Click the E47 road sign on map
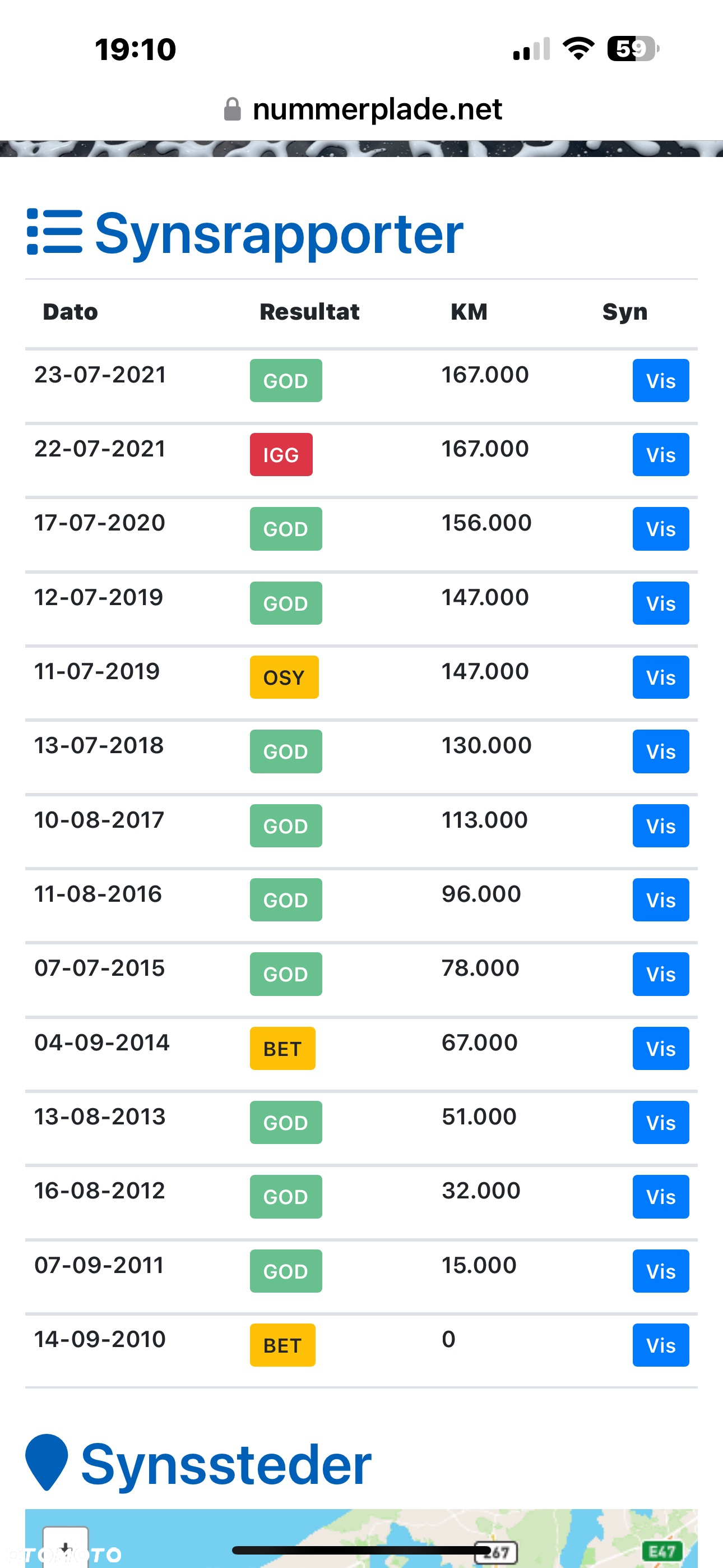This screenshot has height=1568, width=723. (x=661, y=1552)
